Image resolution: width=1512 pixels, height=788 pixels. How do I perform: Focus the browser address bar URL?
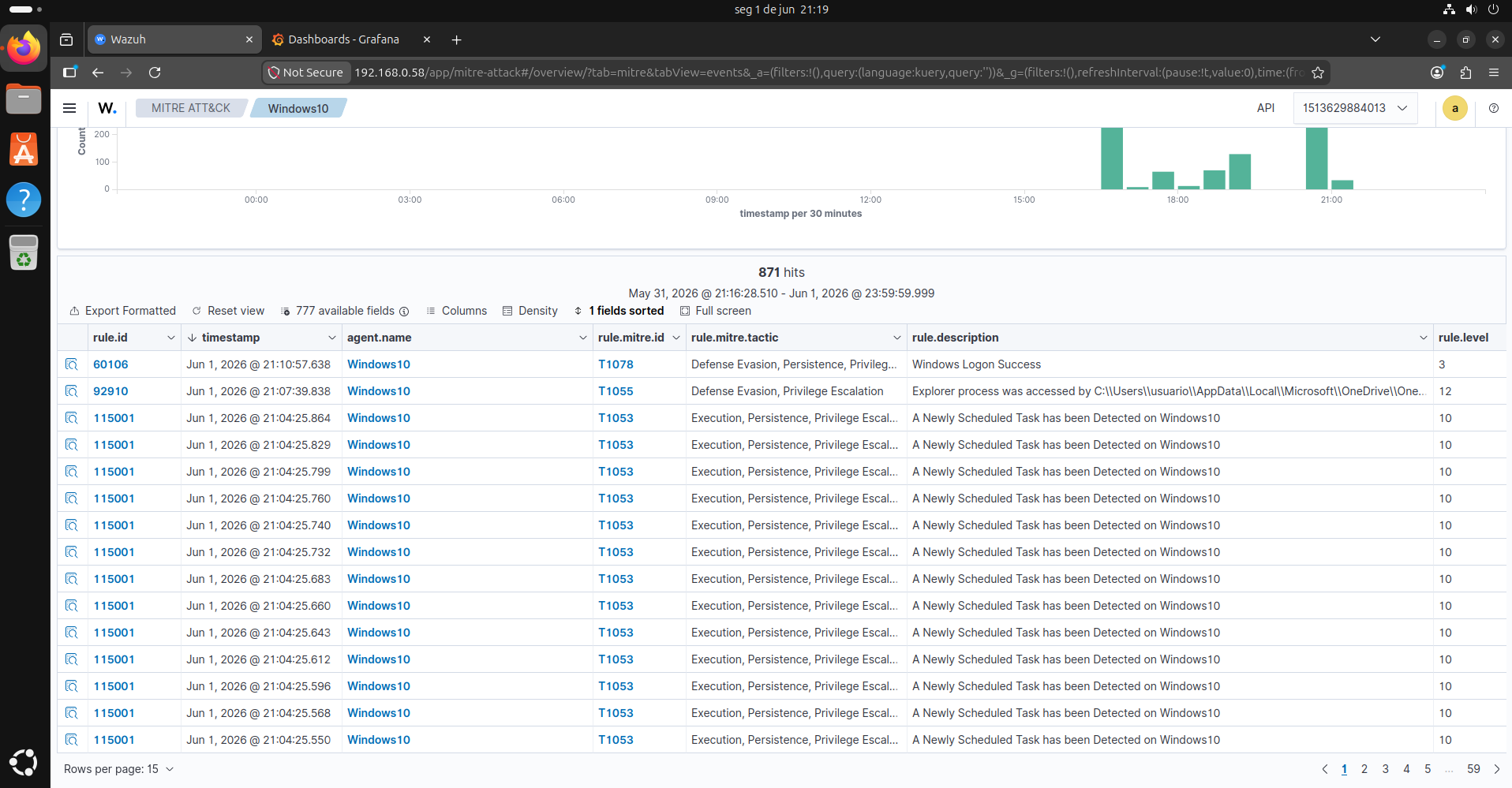[829, 73]
